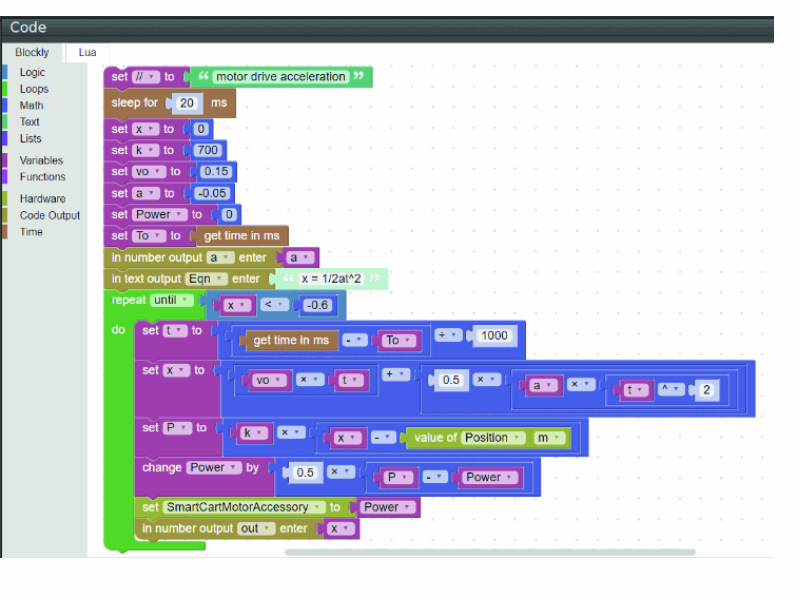Image resolution: width=800 pixels, height=600 pixels.
Task: Open the '<' comparison operator dropdown
Action: pyautogui.click(x=276, y=305)
